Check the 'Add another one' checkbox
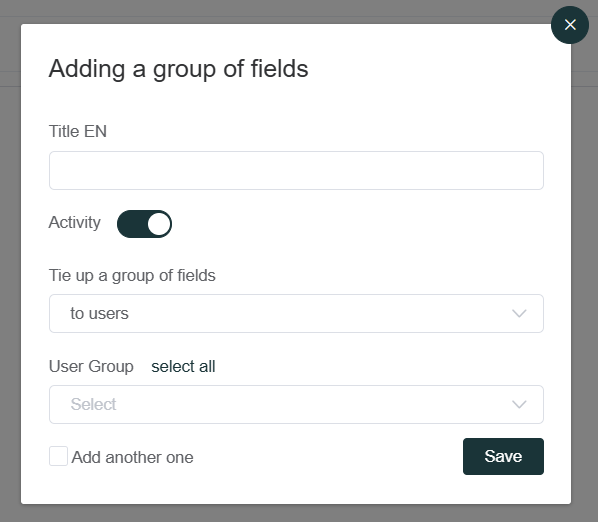Screen dimensions: 598x522 (x=58, y=456)
